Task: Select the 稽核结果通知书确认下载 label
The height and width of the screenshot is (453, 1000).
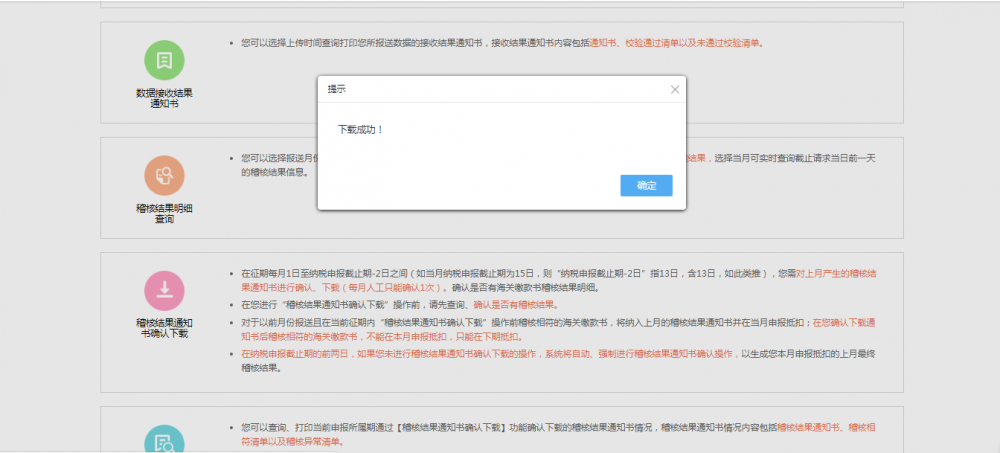Action: [x=164, y=328]
